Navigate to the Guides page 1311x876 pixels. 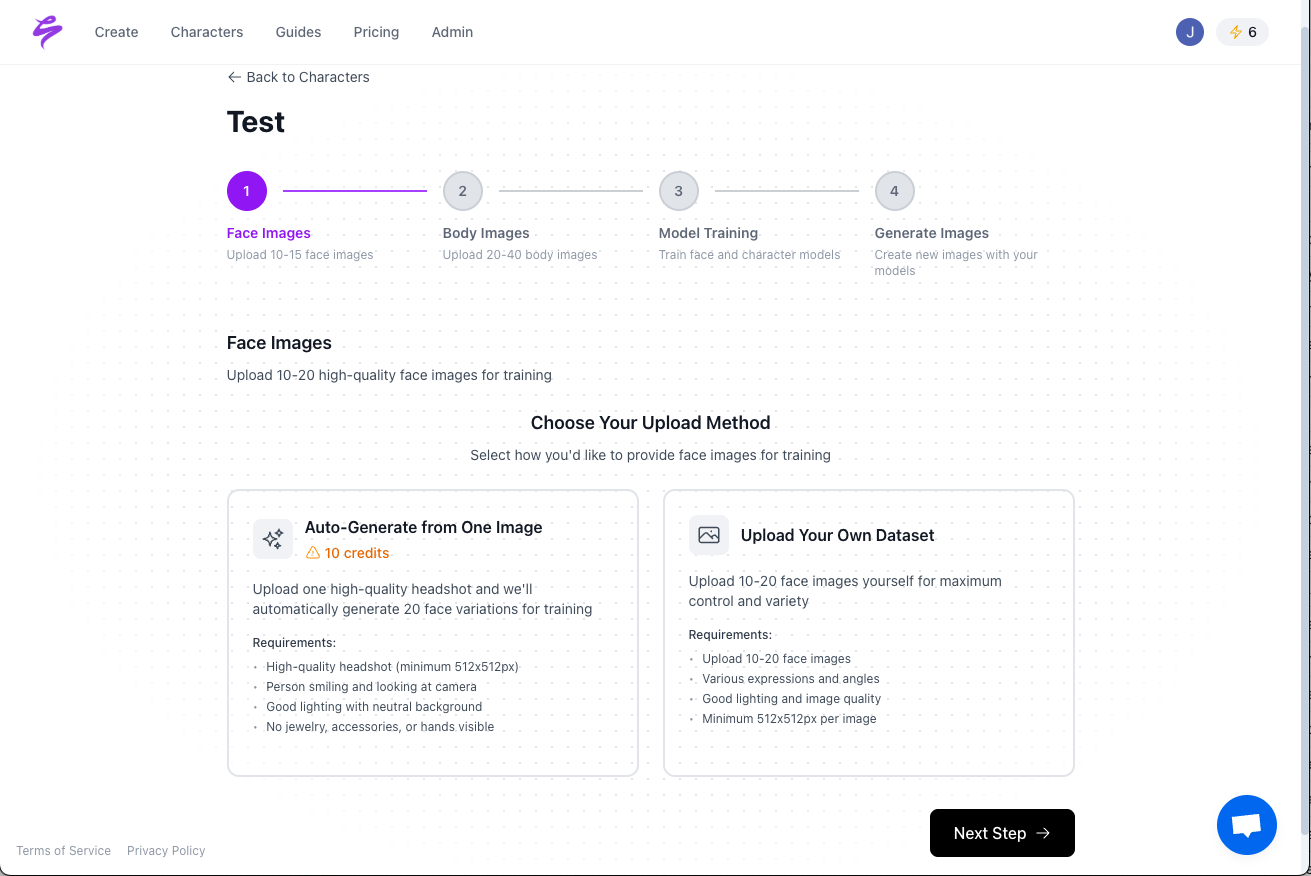(x=298, y=32)
